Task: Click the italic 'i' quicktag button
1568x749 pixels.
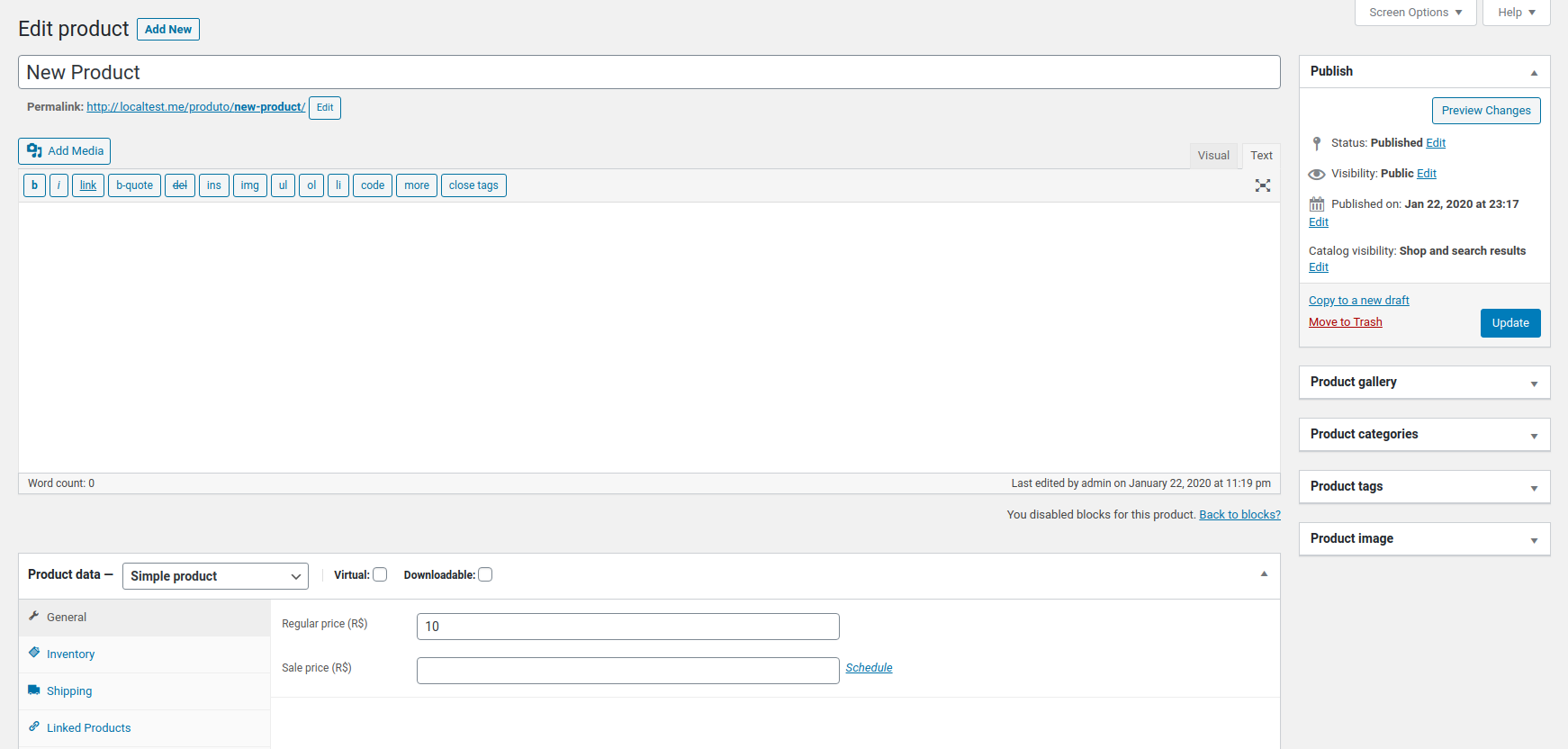Action: point(59,185)
